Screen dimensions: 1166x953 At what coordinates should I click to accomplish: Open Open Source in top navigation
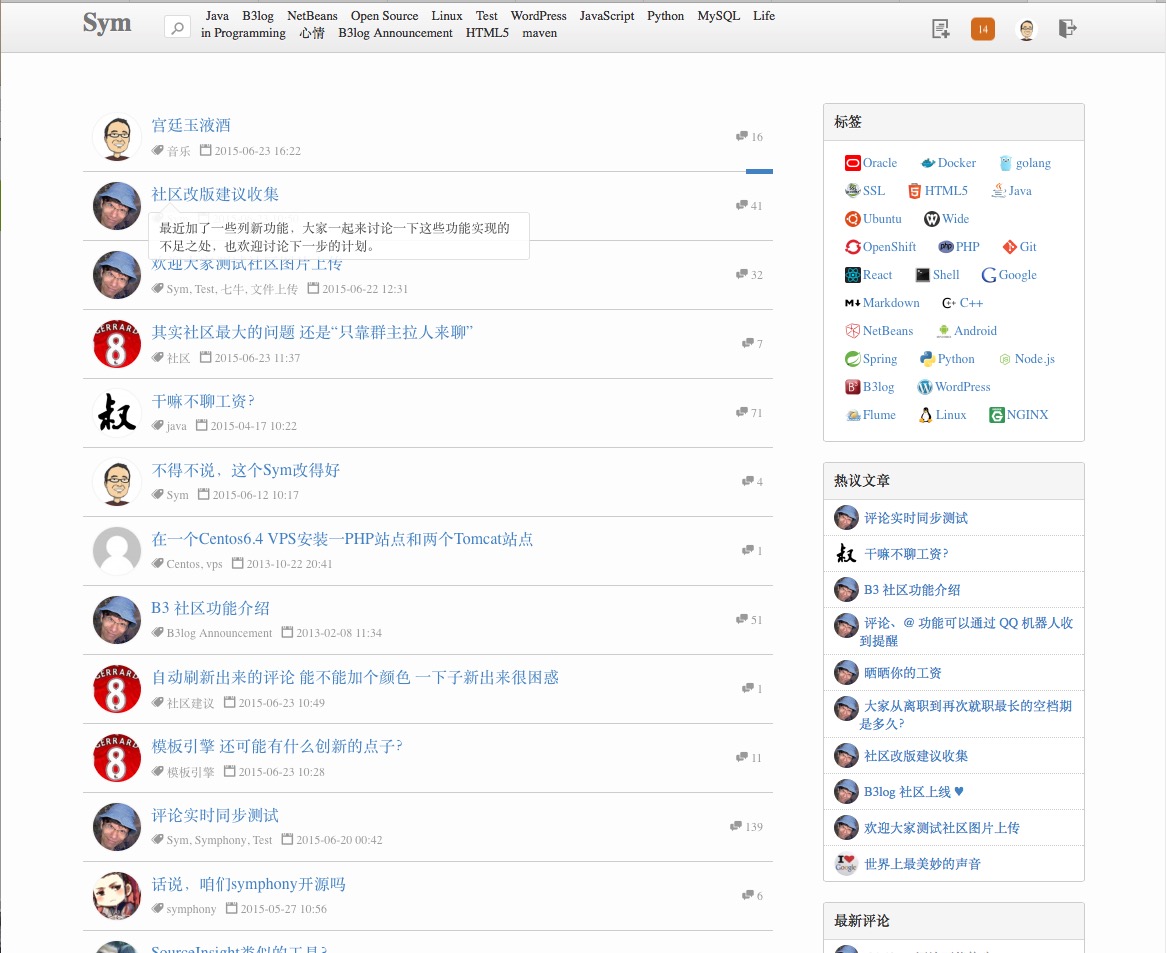click(384, 16)
